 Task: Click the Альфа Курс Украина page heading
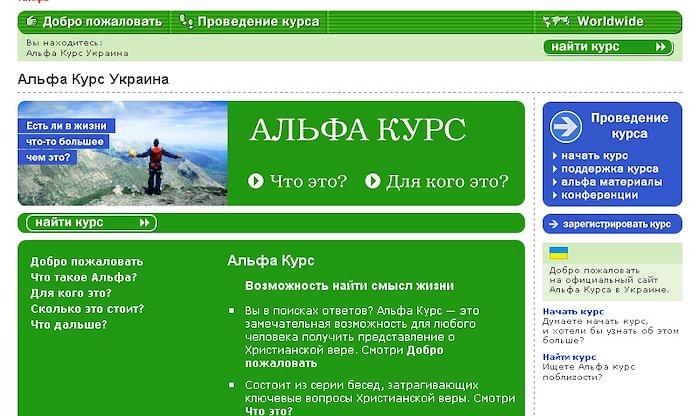(x=93, y=79)
